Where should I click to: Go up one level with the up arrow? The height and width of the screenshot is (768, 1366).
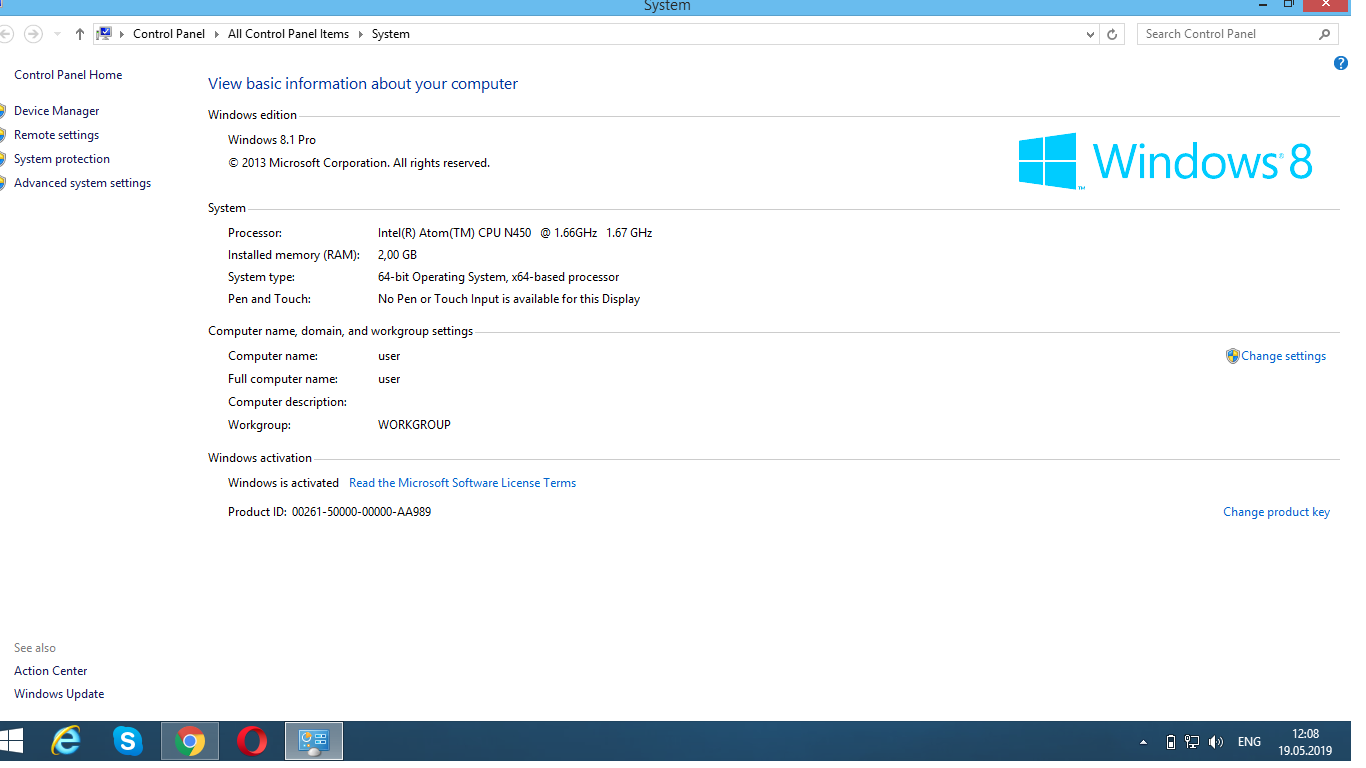[x=80, y=34]
